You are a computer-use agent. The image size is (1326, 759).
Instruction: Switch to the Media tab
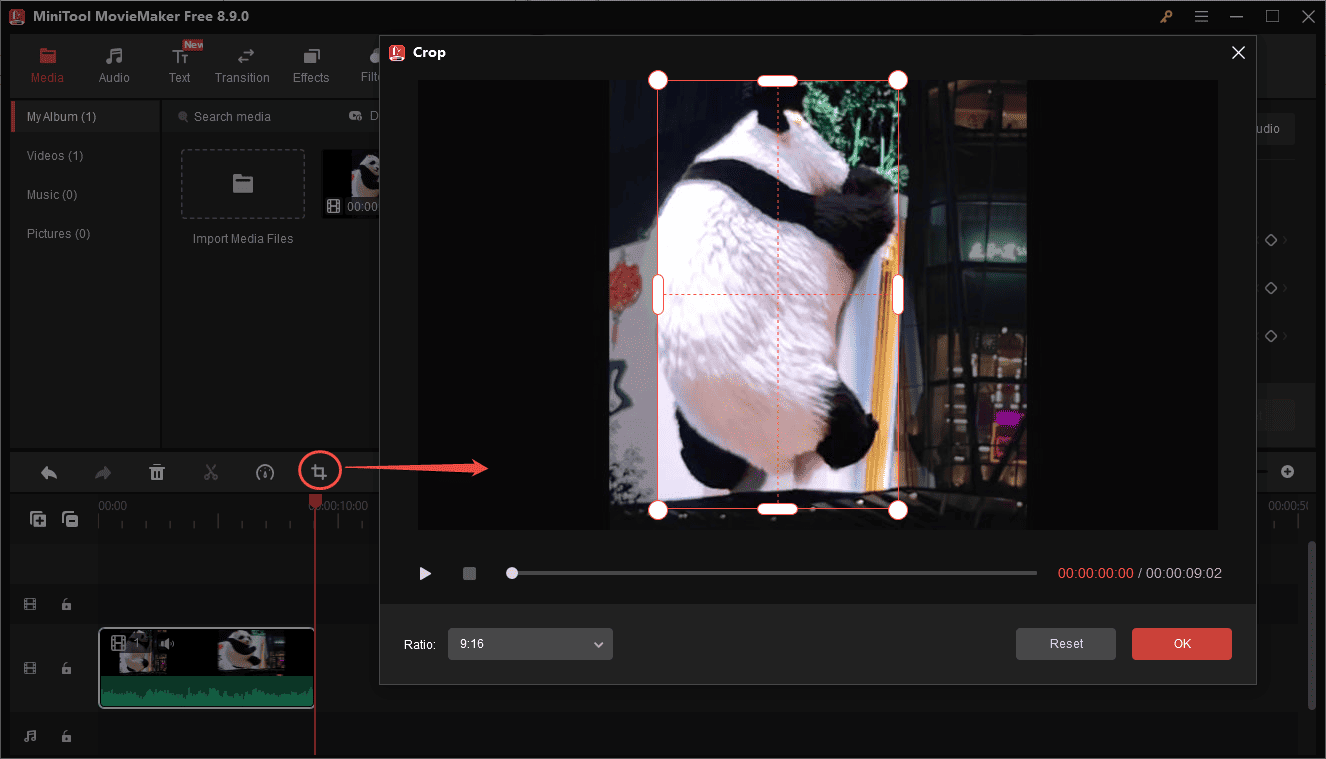coord(47,65)
